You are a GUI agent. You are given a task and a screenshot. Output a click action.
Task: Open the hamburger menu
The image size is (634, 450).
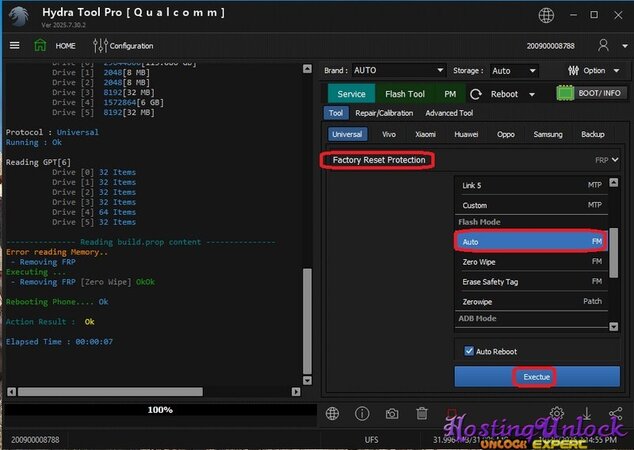pos(14,45)
